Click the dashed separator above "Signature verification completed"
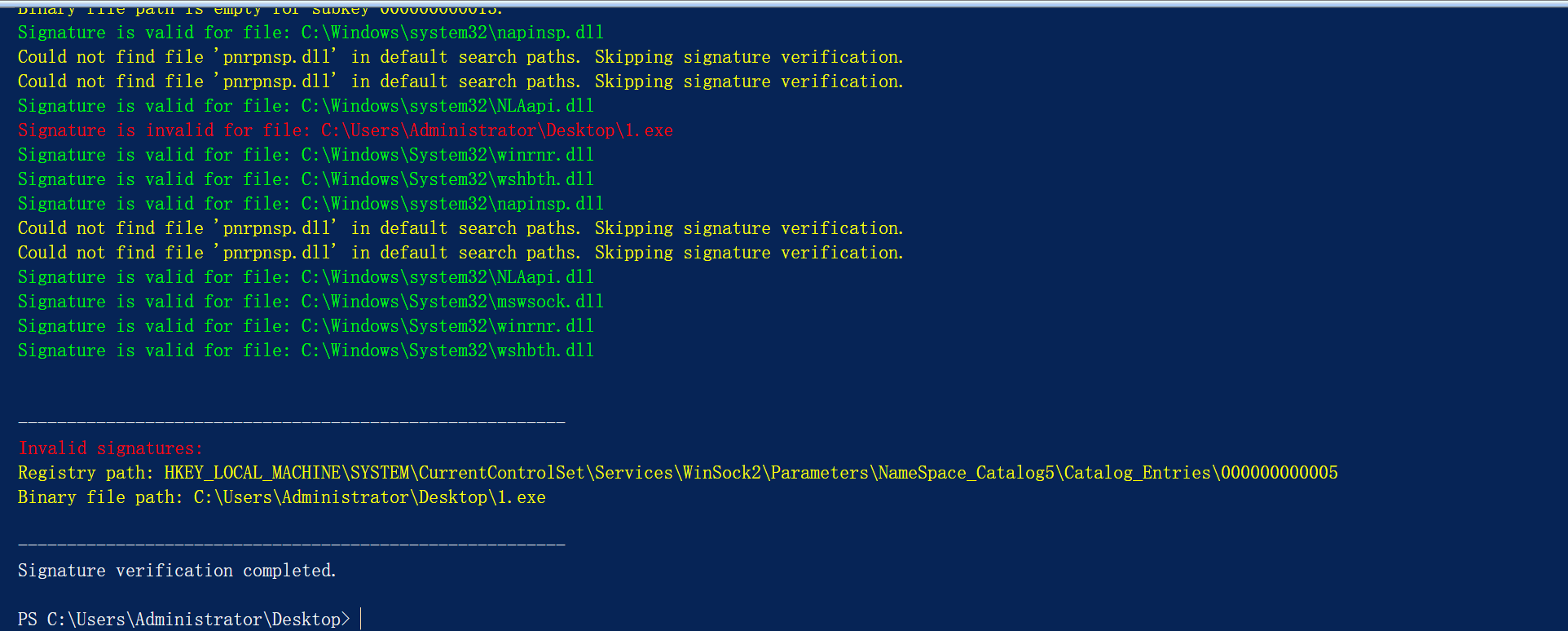The height and width of the screenshot is (631, 1568). click(291, 545)
